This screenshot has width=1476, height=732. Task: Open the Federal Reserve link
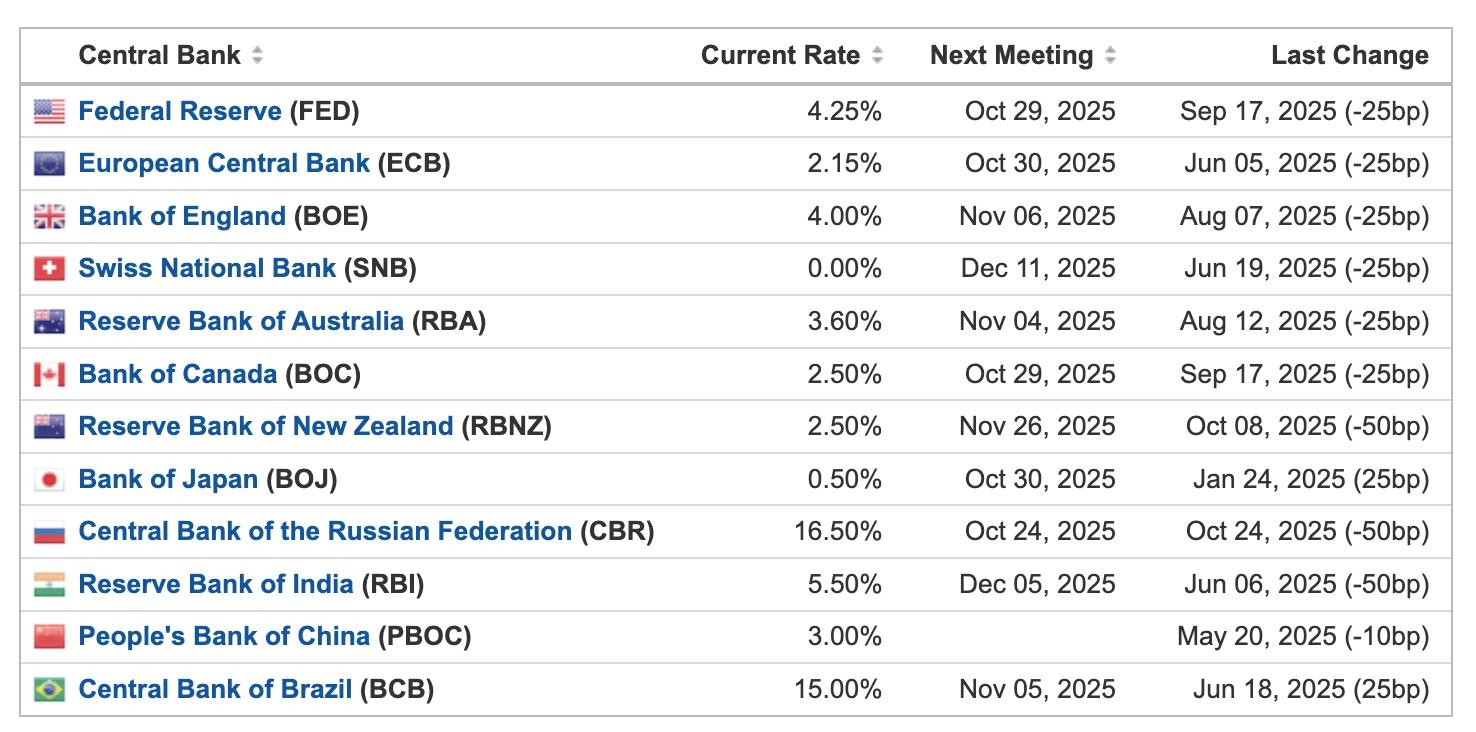180,111
